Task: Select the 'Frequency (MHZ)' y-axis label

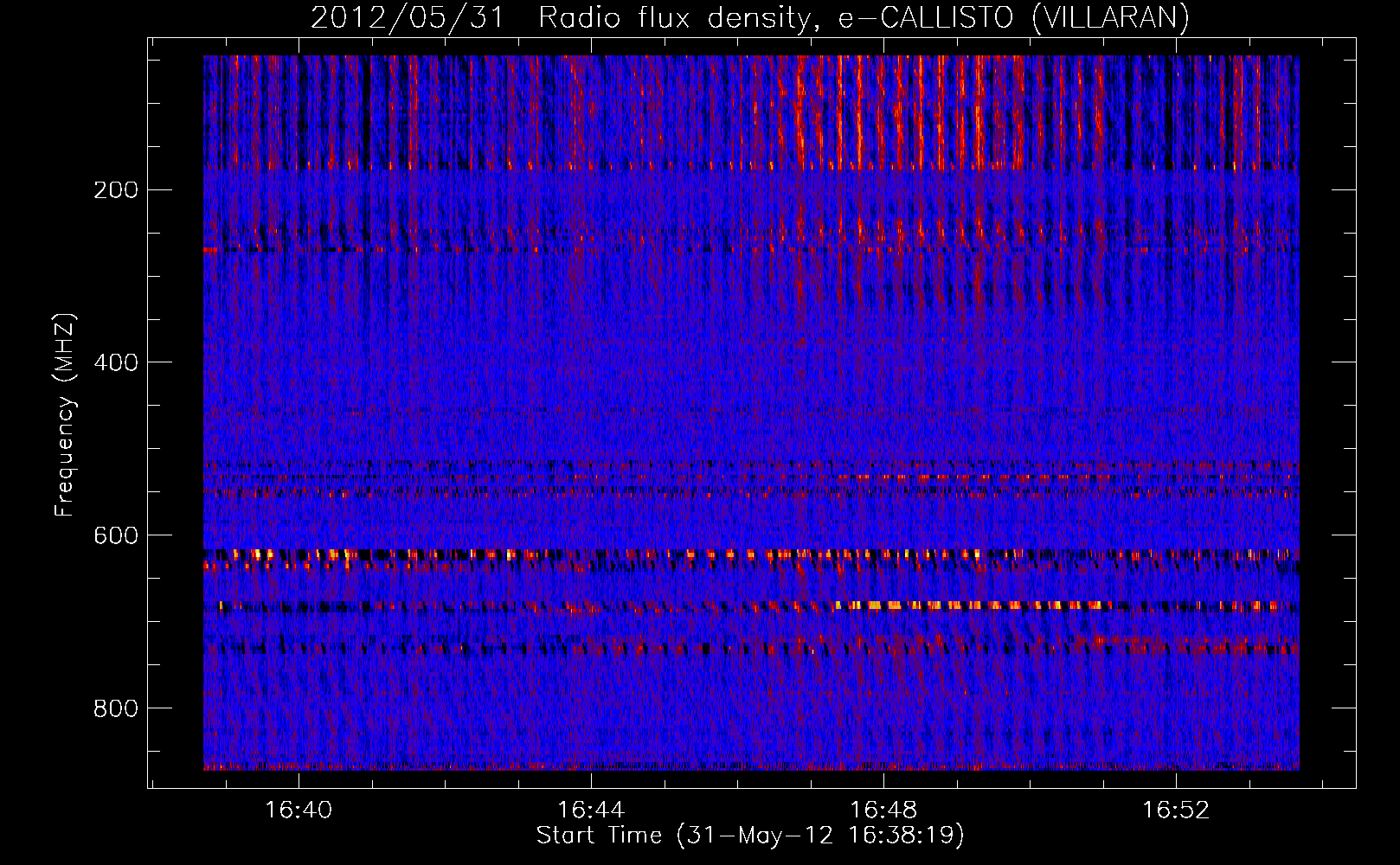Action: click(65, 415)
